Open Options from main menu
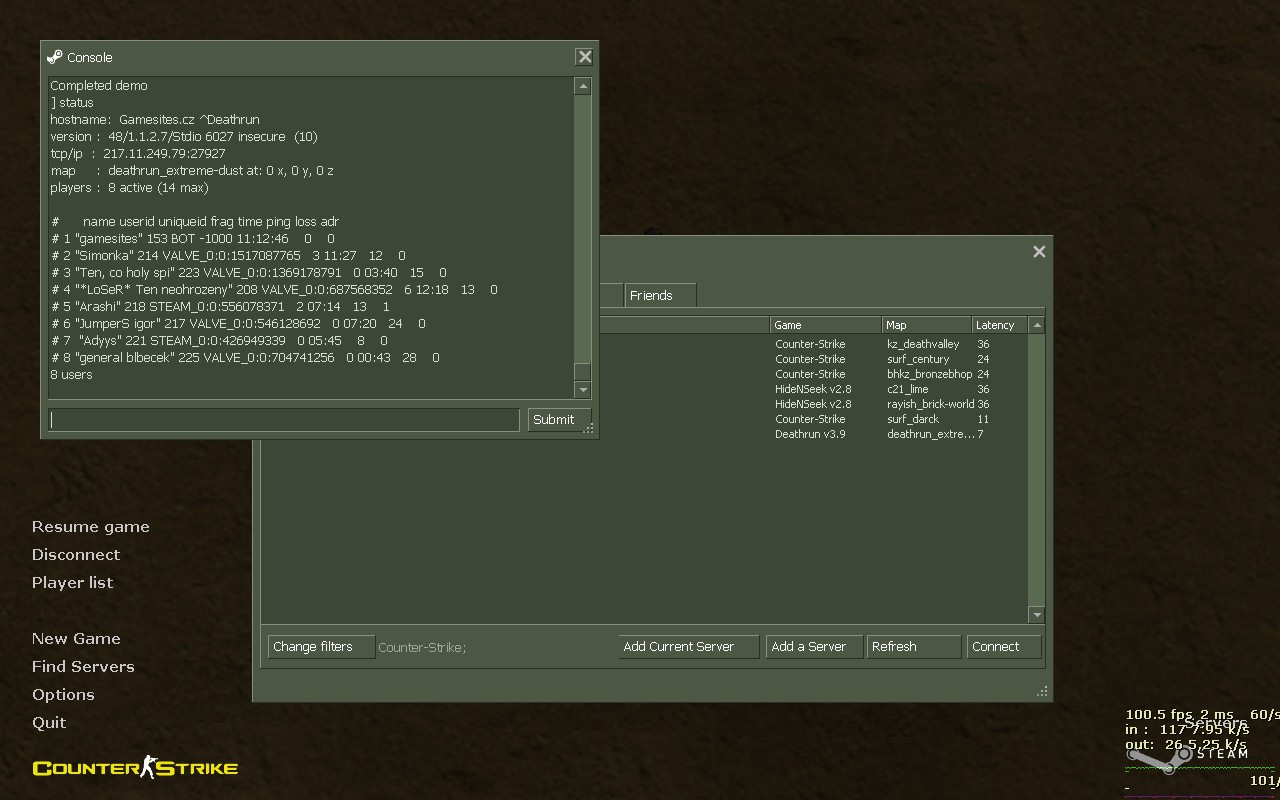This screenshot has height=800, width=1280. coord(63,695)
